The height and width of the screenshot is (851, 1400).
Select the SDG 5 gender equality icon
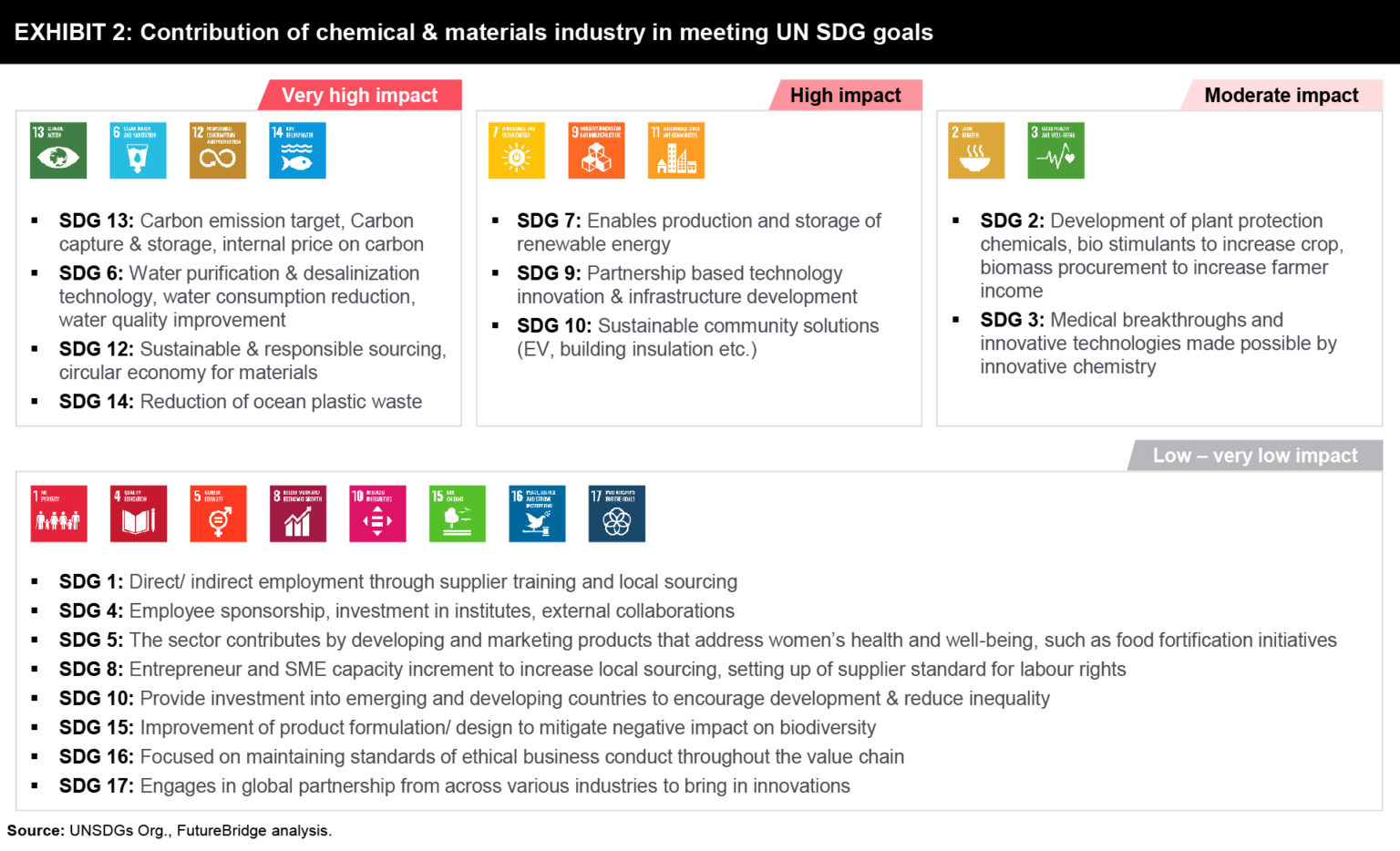point(218,514)
